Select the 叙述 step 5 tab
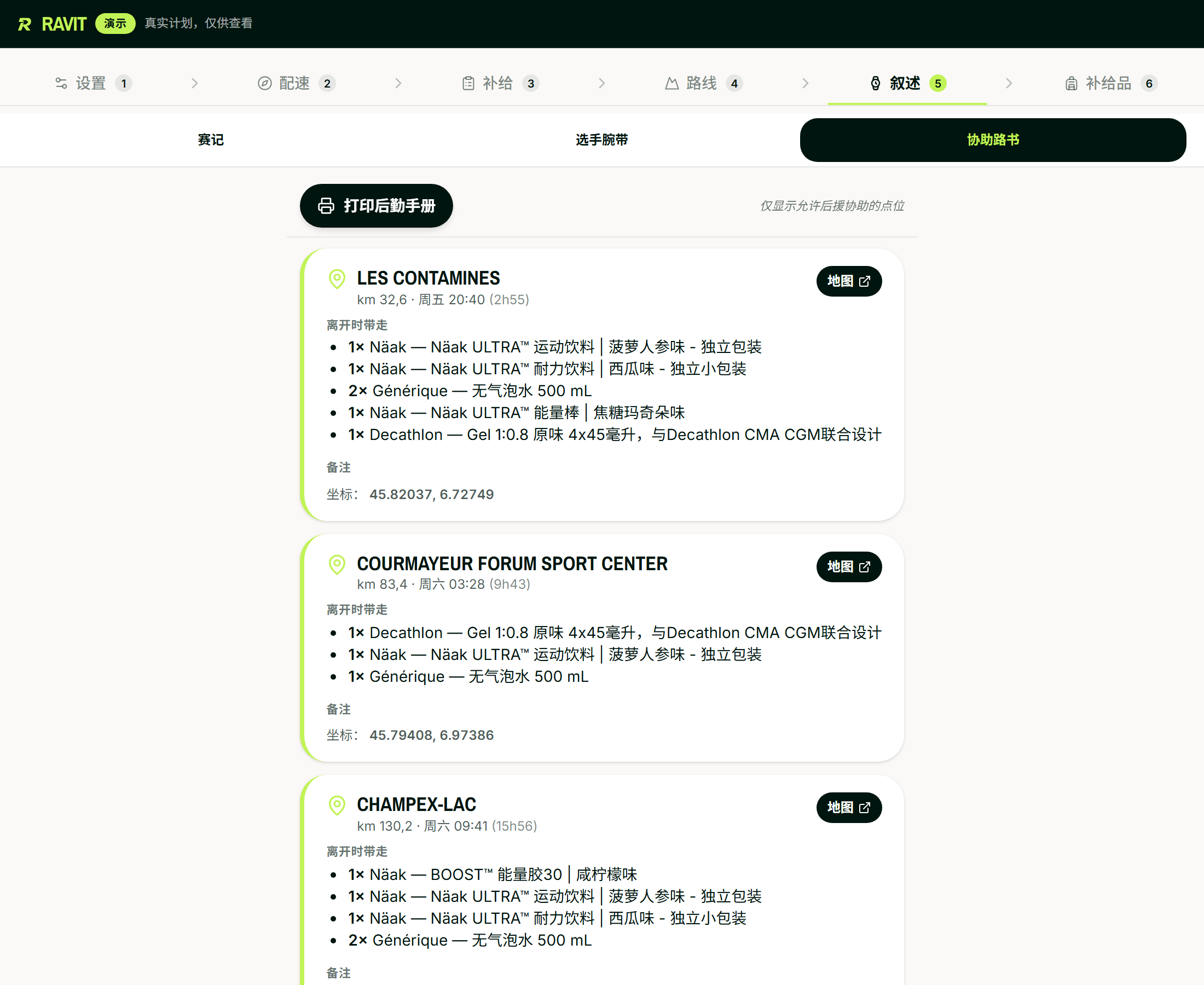Screen dimensions: 1204x985 [x=907, y=83]
